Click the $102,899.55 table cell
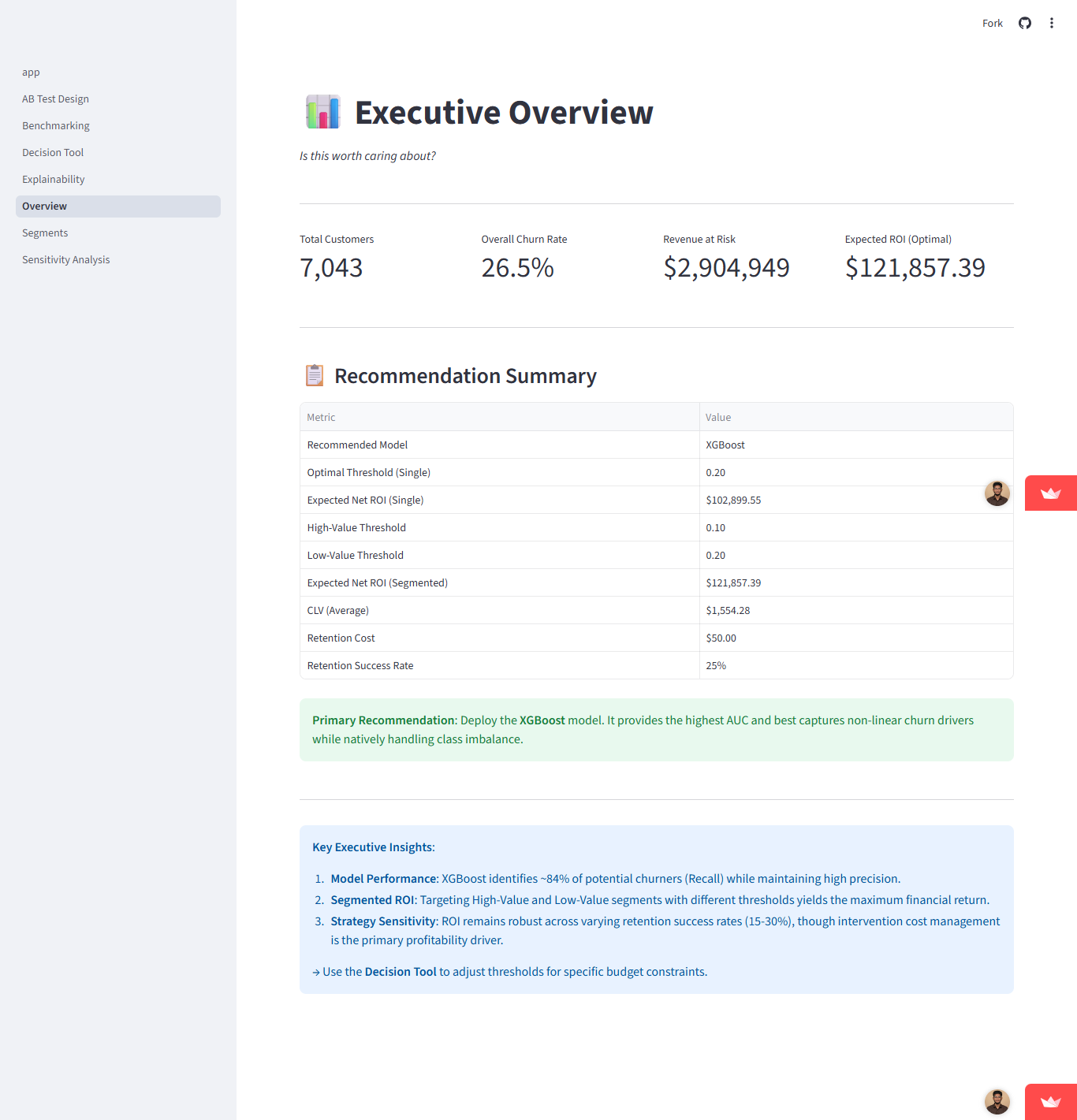 856,500
